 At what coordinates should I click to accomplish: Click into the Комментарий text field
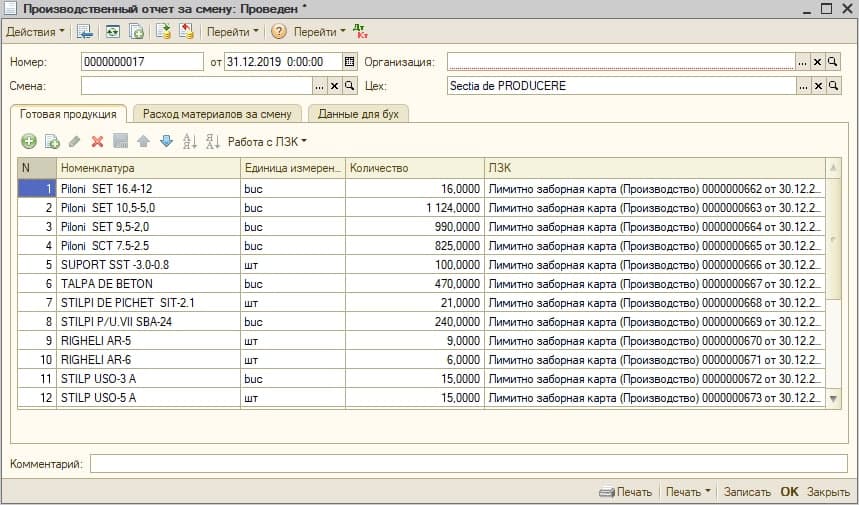[x=468, y=464]
